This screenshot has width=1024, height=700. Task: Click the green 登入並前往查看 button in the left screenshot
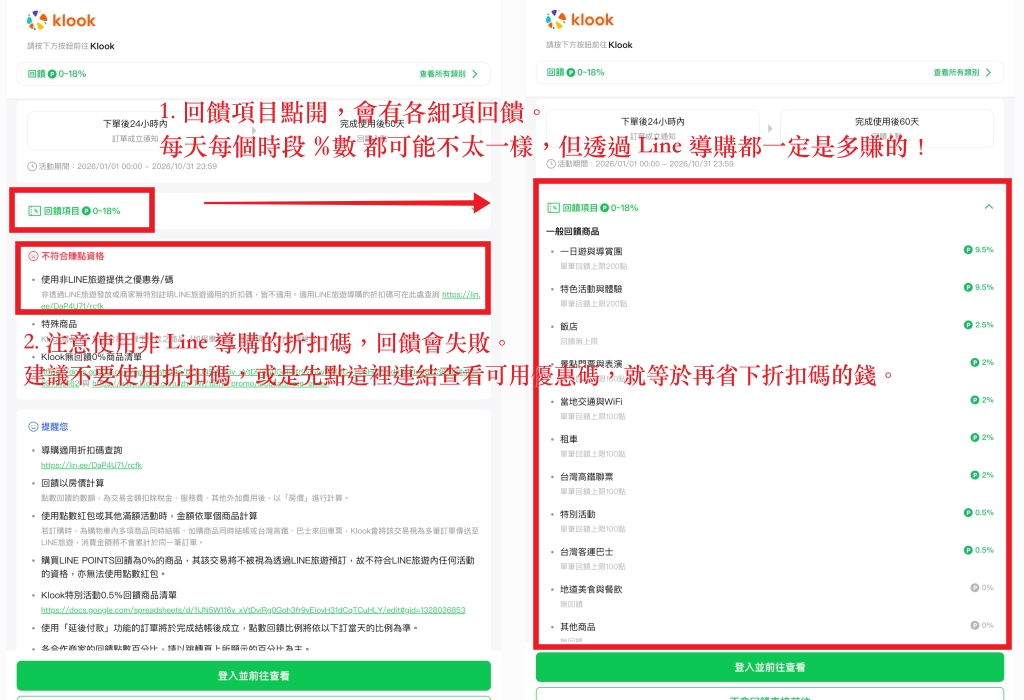253,675
